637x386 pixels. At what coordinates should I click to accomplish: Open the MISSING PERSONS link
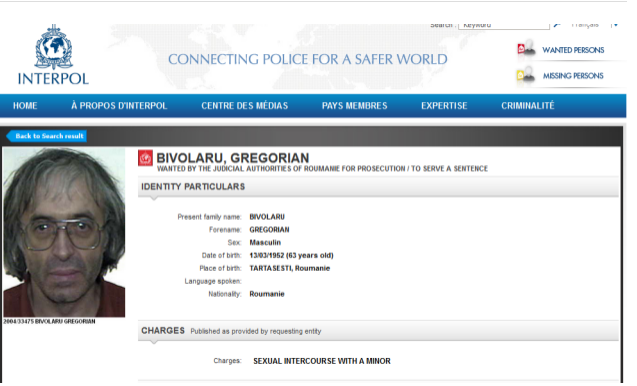[x=573, y=76]
